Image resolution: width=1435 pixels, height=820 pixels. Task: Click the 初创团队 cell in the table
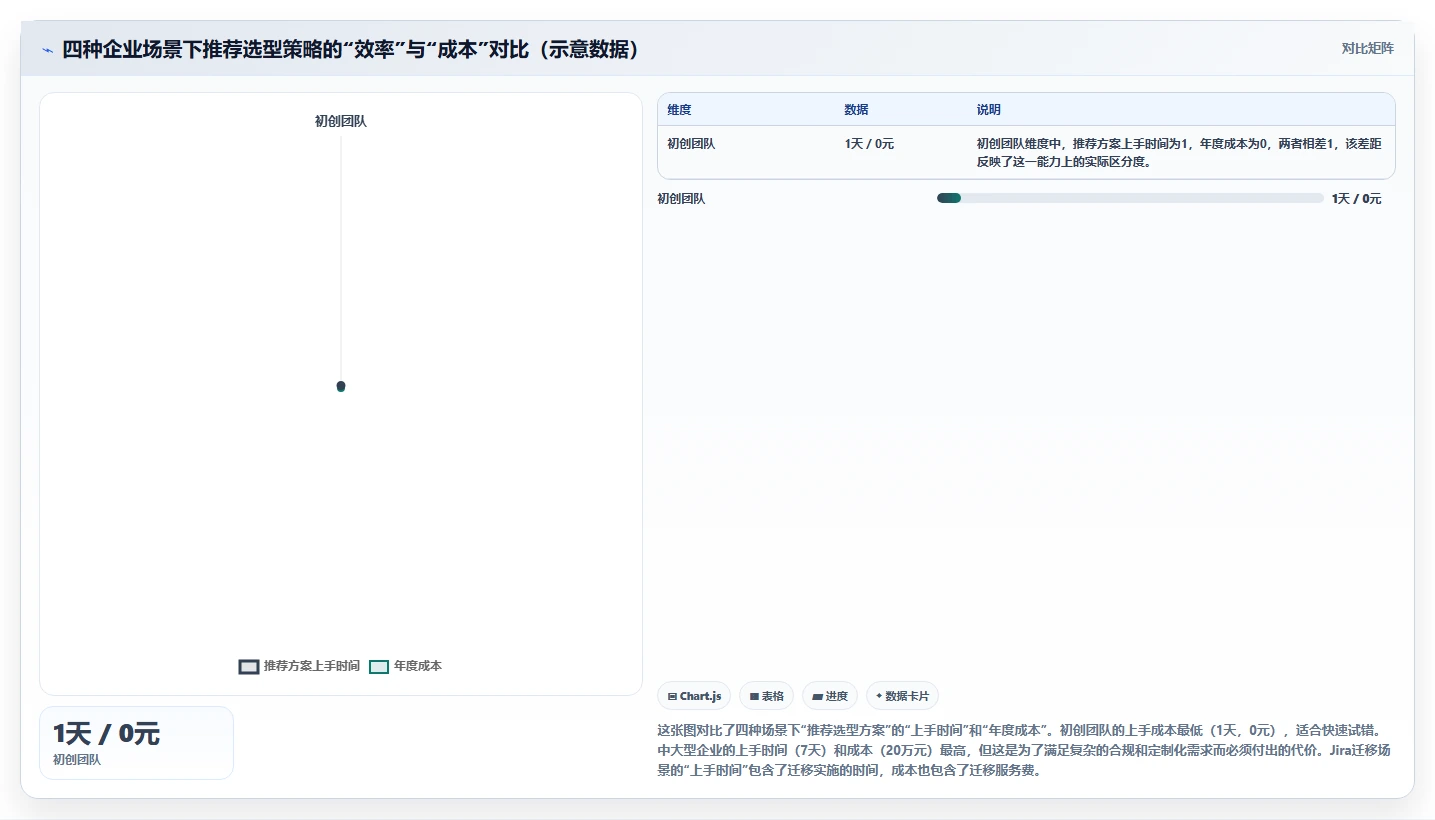point(691,144)
